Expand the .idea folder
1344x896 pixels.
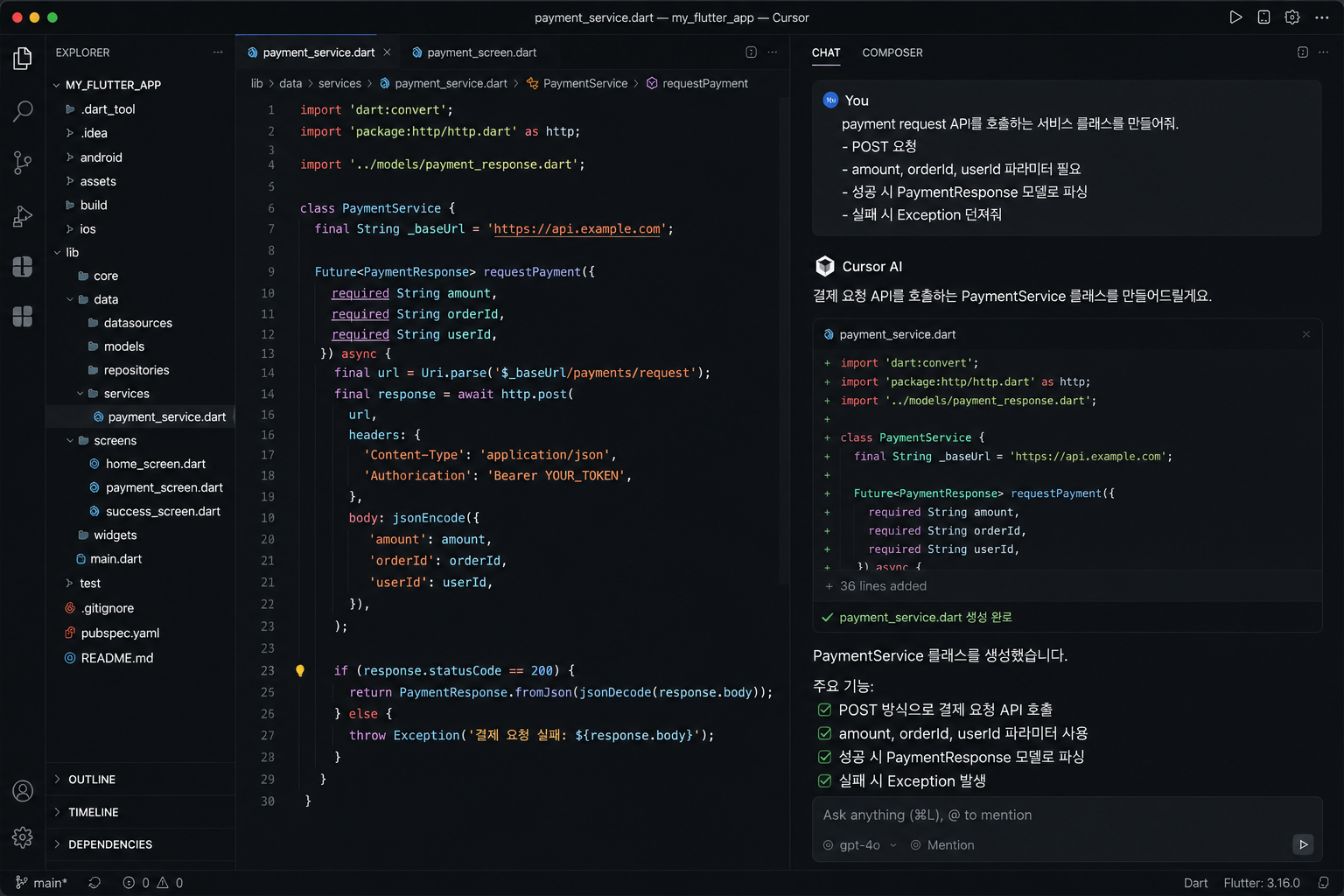click(70, 133)
